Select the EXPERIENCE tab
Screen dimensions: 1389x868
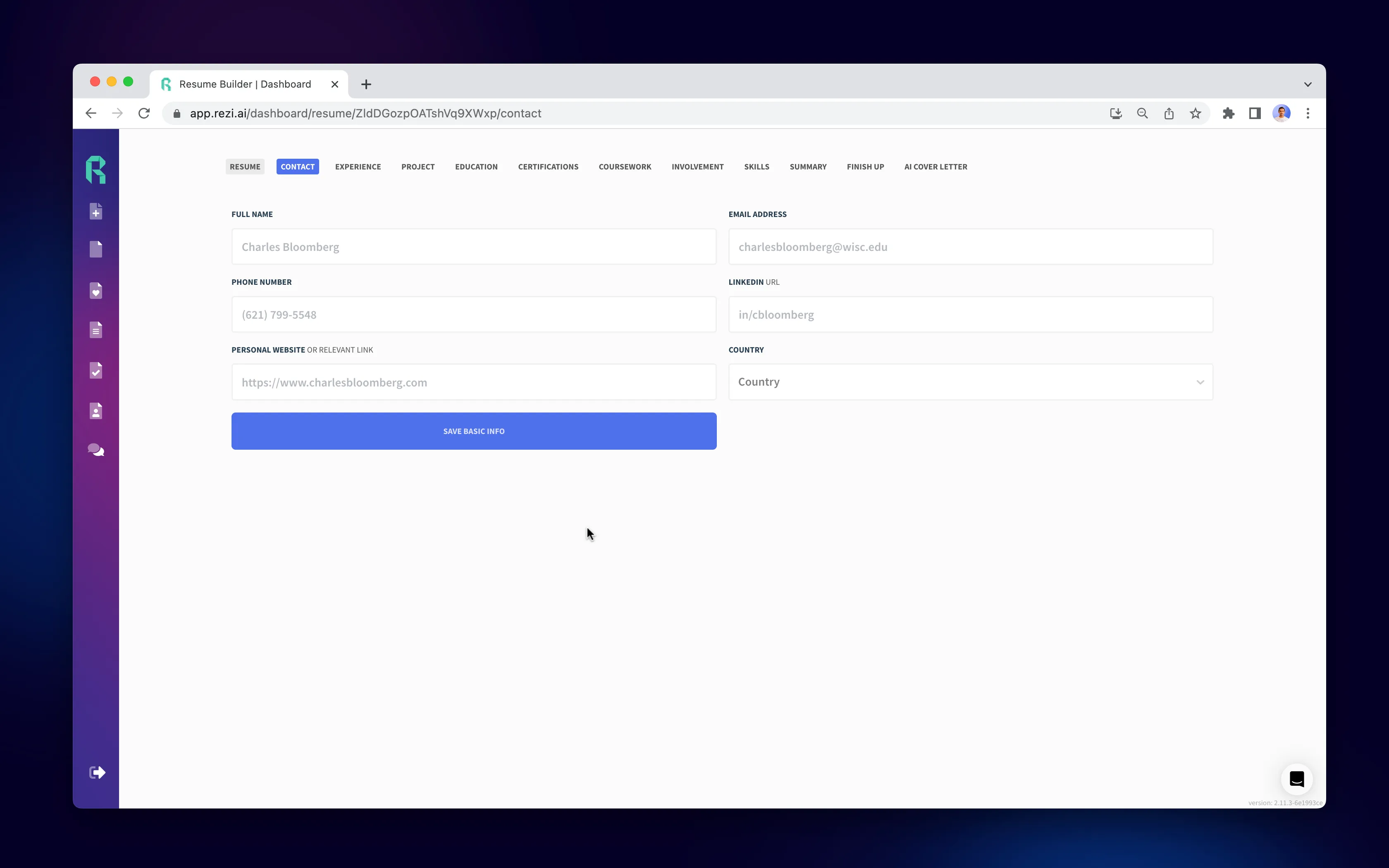357,166
